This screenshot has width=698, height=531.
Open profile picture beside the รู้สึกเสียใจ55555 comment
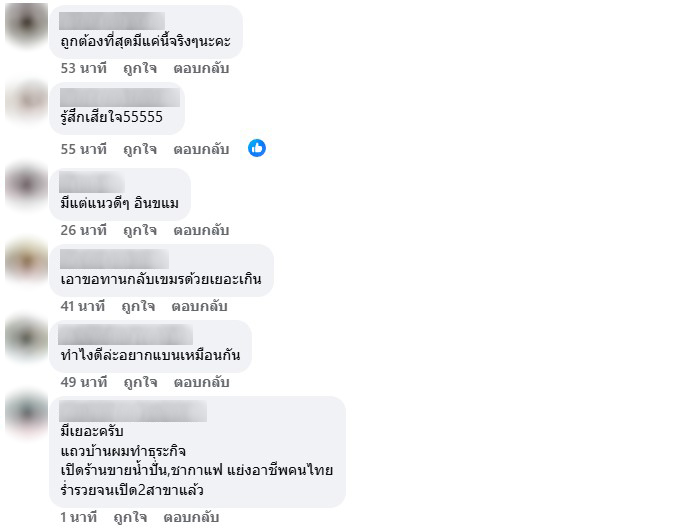click(x=26, y=104)
